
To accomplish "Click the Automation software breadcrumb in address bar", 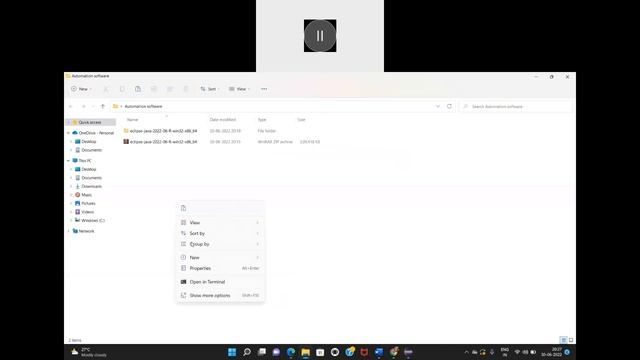I will click(x=143, y=107).
